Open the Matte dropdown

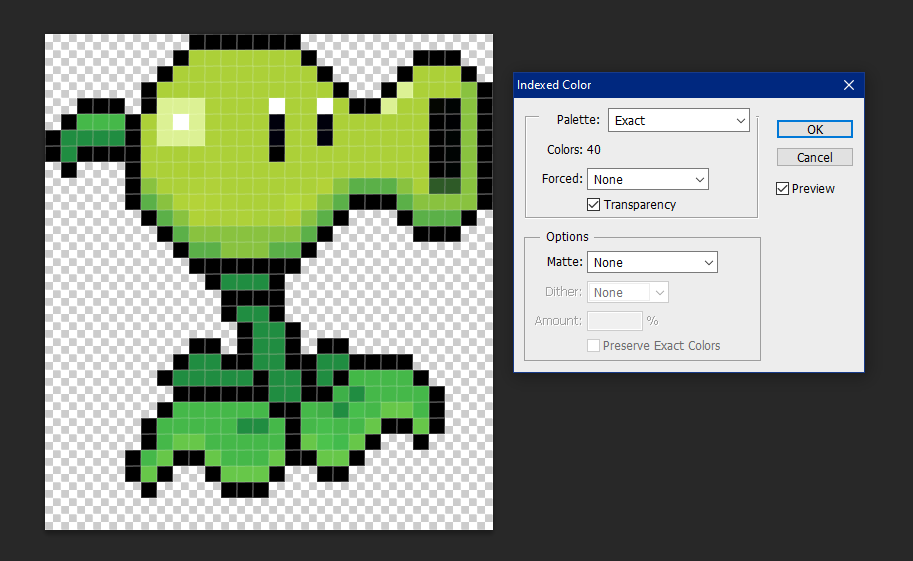pos(652,262)
